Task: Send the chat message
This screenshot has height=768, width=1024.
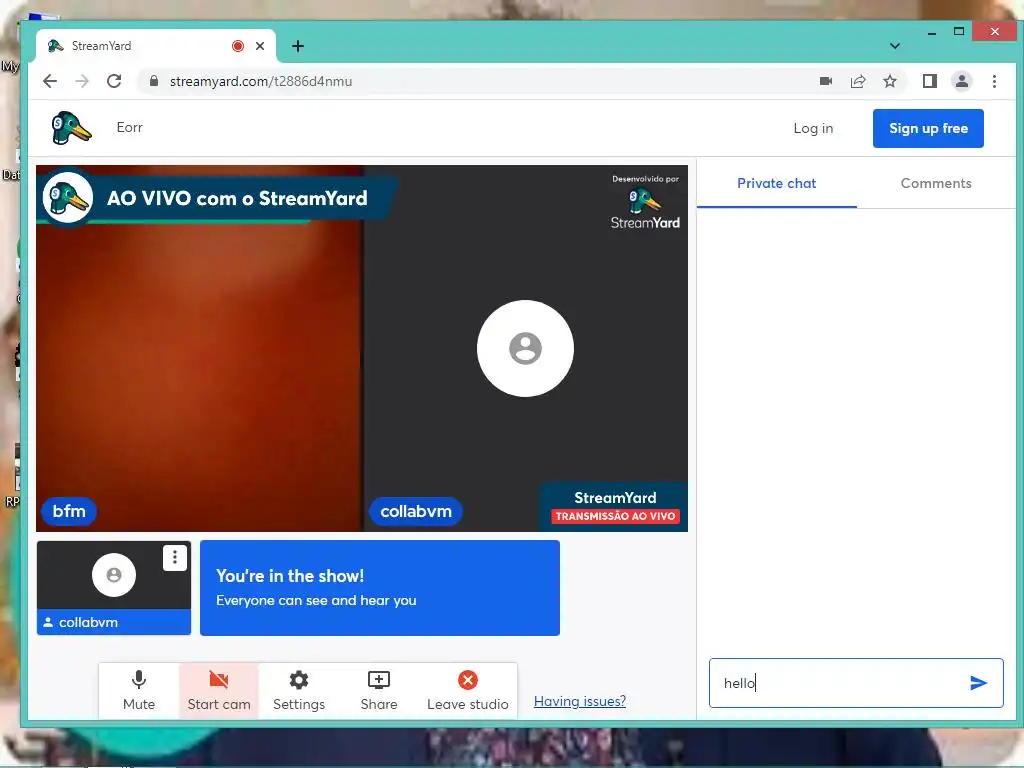Action: click(x=978, y=683)
